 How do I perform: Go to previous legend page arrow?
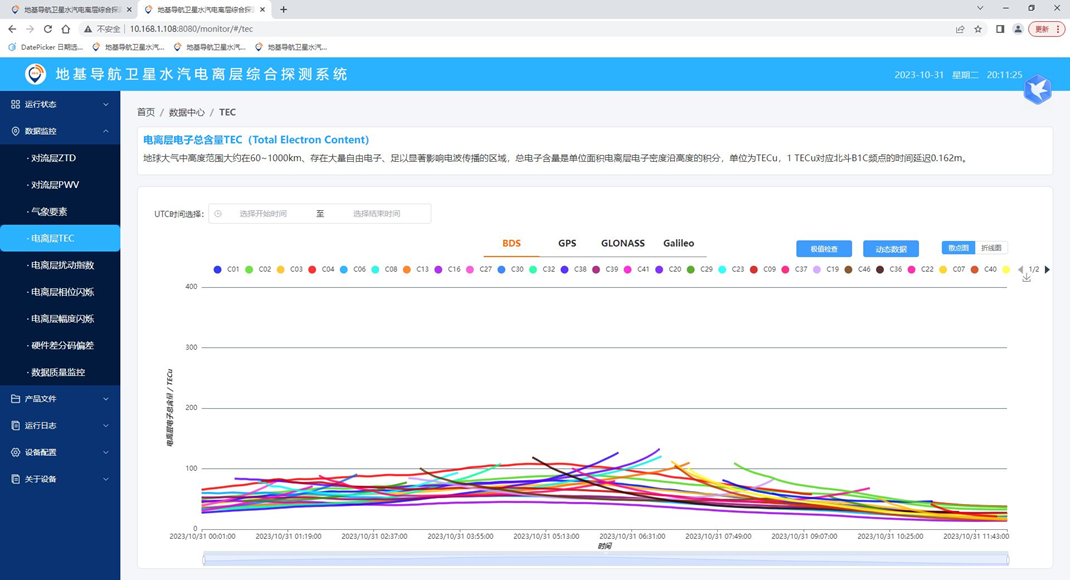[1021, 270]
